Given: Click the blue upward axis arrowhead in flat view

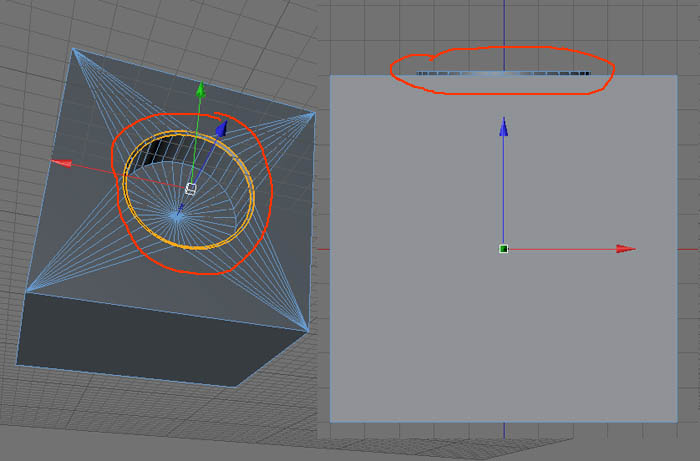Looking at the screenshot, I should 504,125.
